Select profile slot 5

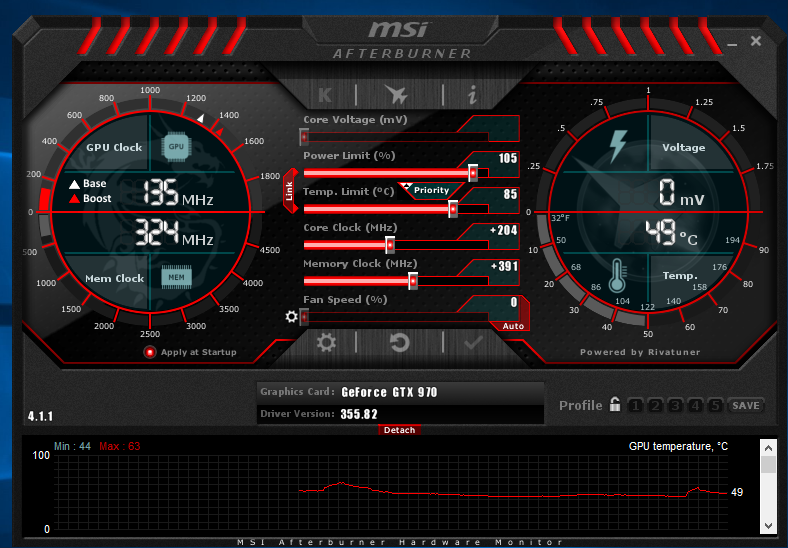pos(715,405)
